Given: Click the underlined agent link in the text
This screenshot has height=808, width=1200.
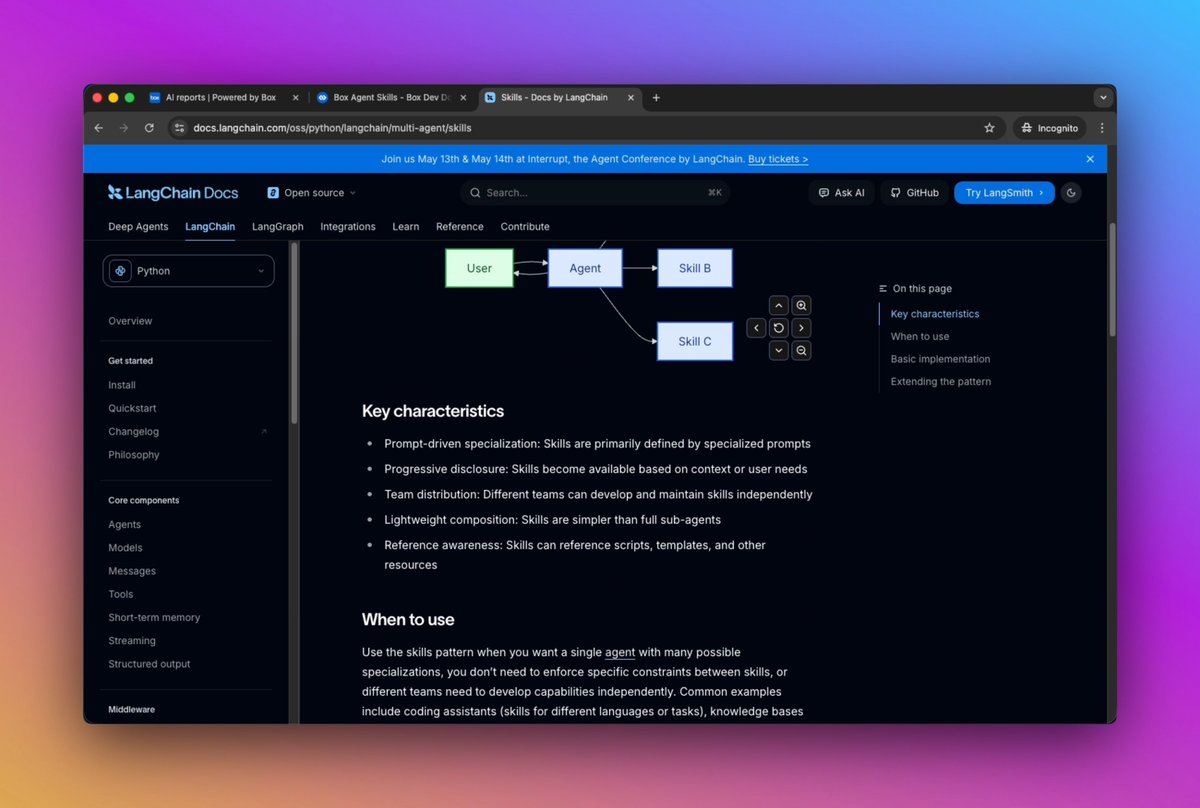Looking at the screenshot, I should tap(620, 652).
